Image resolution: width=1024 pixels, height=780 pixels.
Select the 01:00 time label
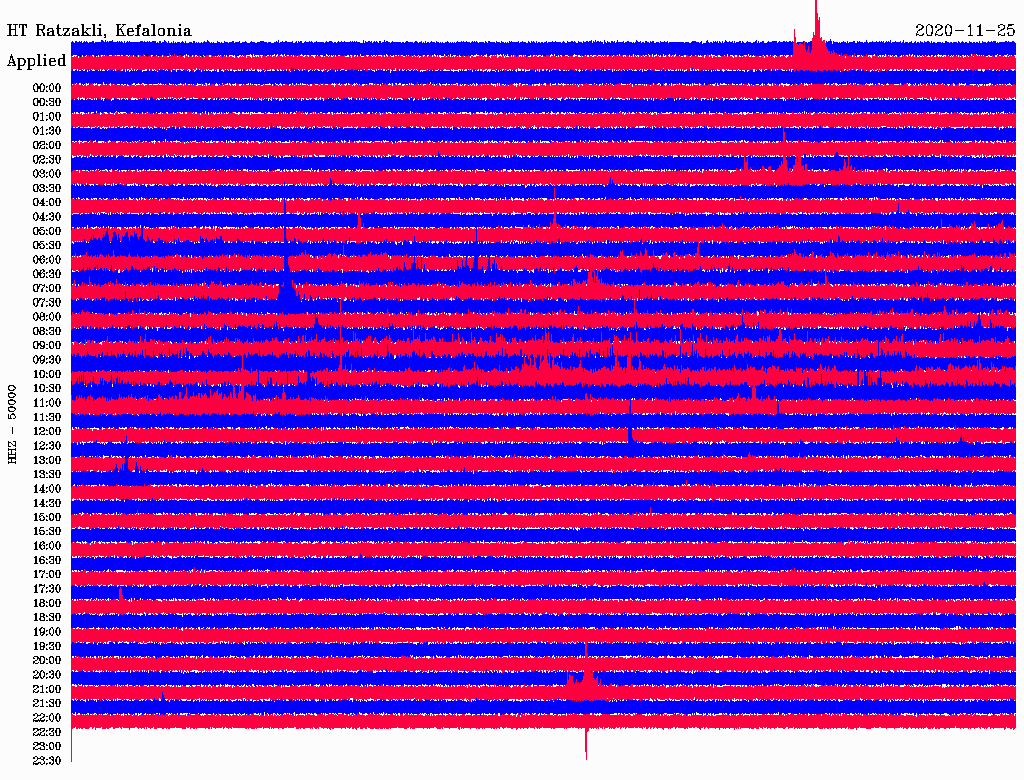(x=47, y=117)
